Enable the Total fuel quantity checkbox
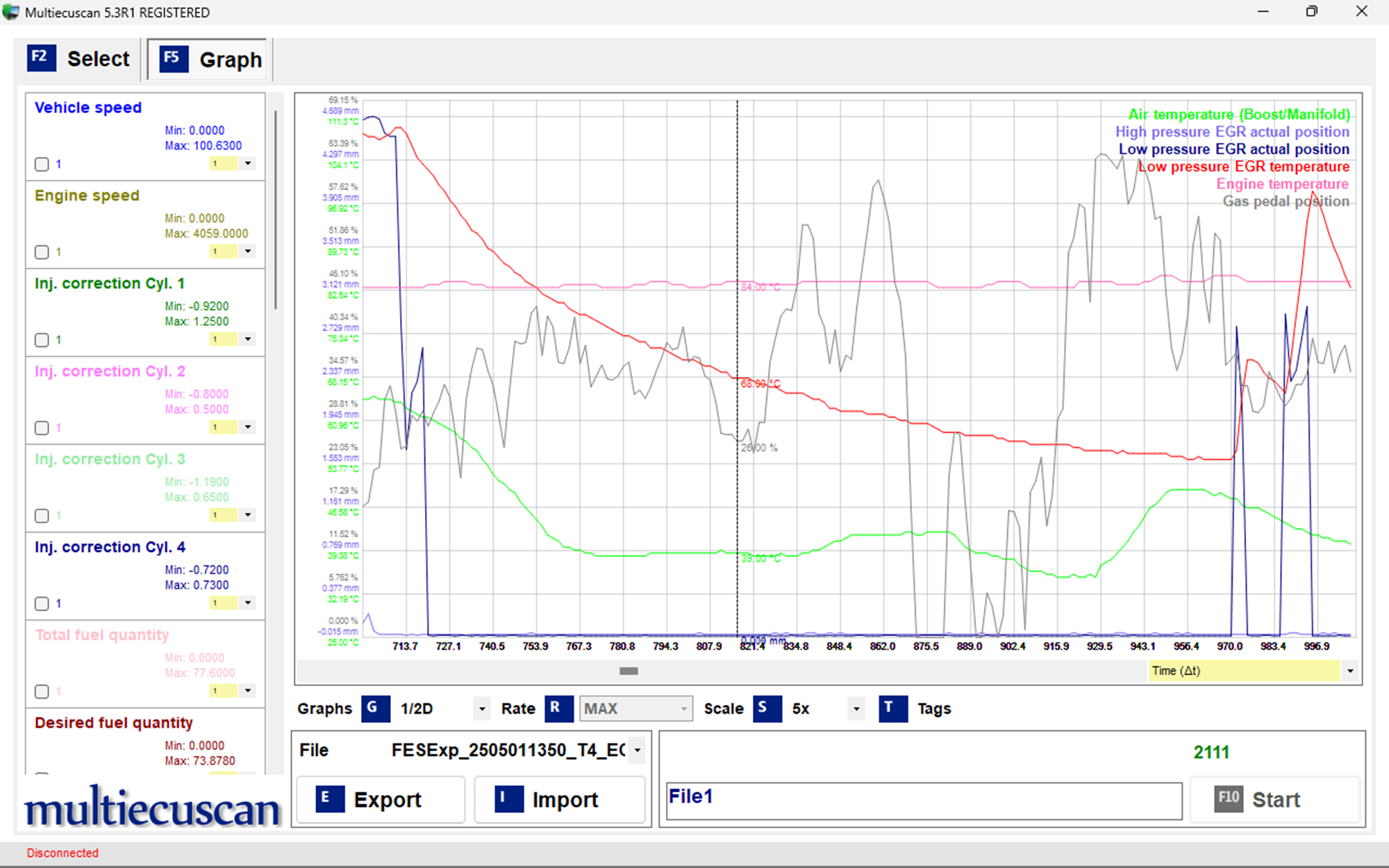1389x868 pixels. pos(42,692)
